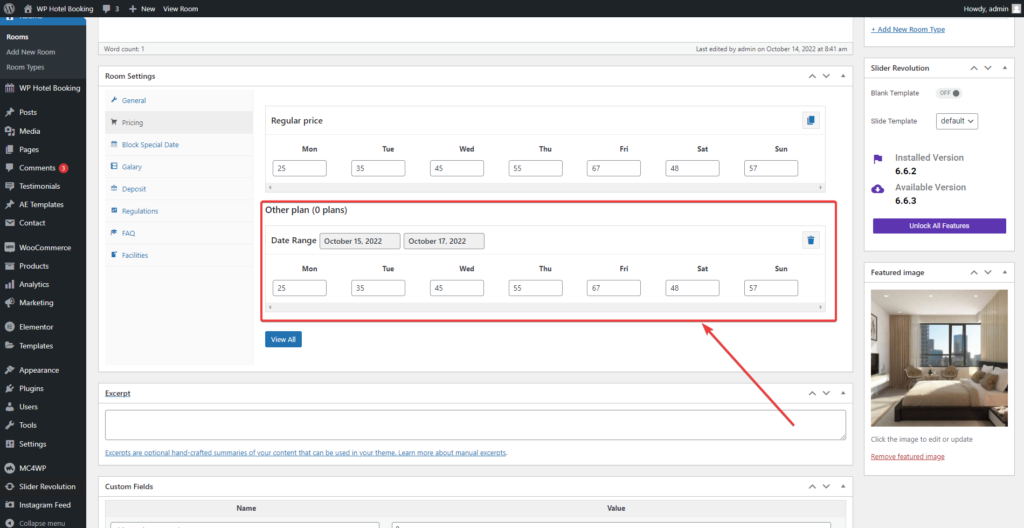The image size is (1024, 528).
Task: Delete the other plan with trash icon
Action: pos(810,240)
